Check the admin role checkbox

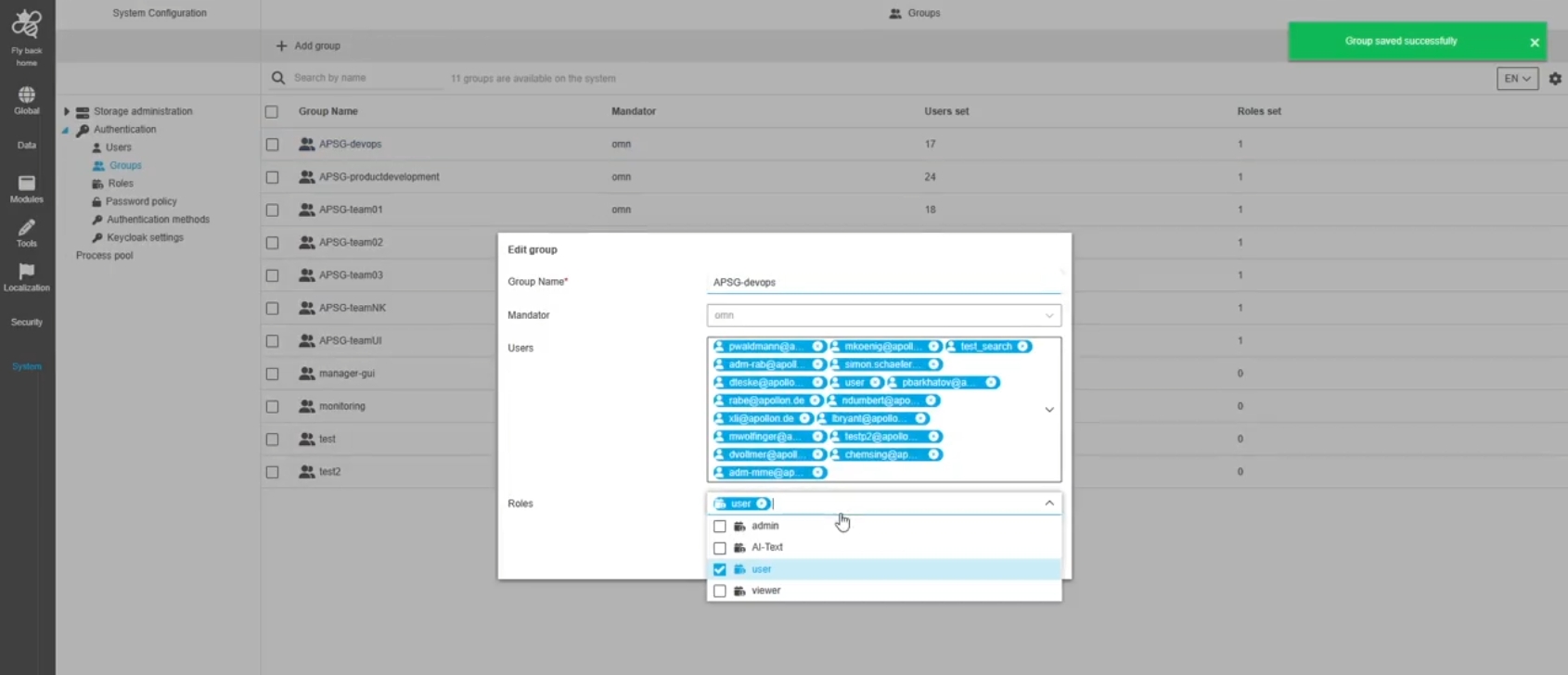719,527
